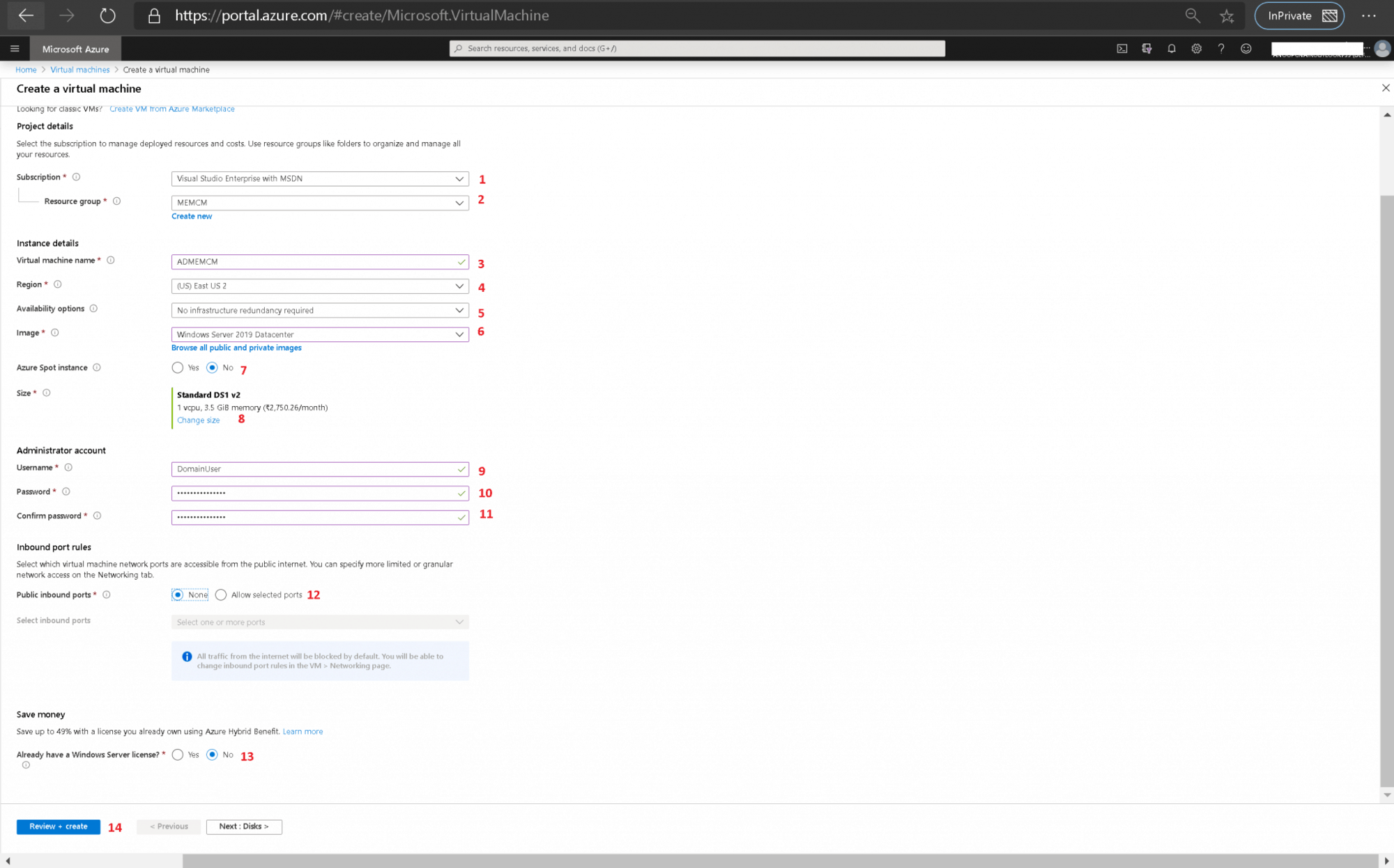Viewport: 1394px width, 868px height.
Task: Open Azure portal settings gear
Action: point(1196,49)
